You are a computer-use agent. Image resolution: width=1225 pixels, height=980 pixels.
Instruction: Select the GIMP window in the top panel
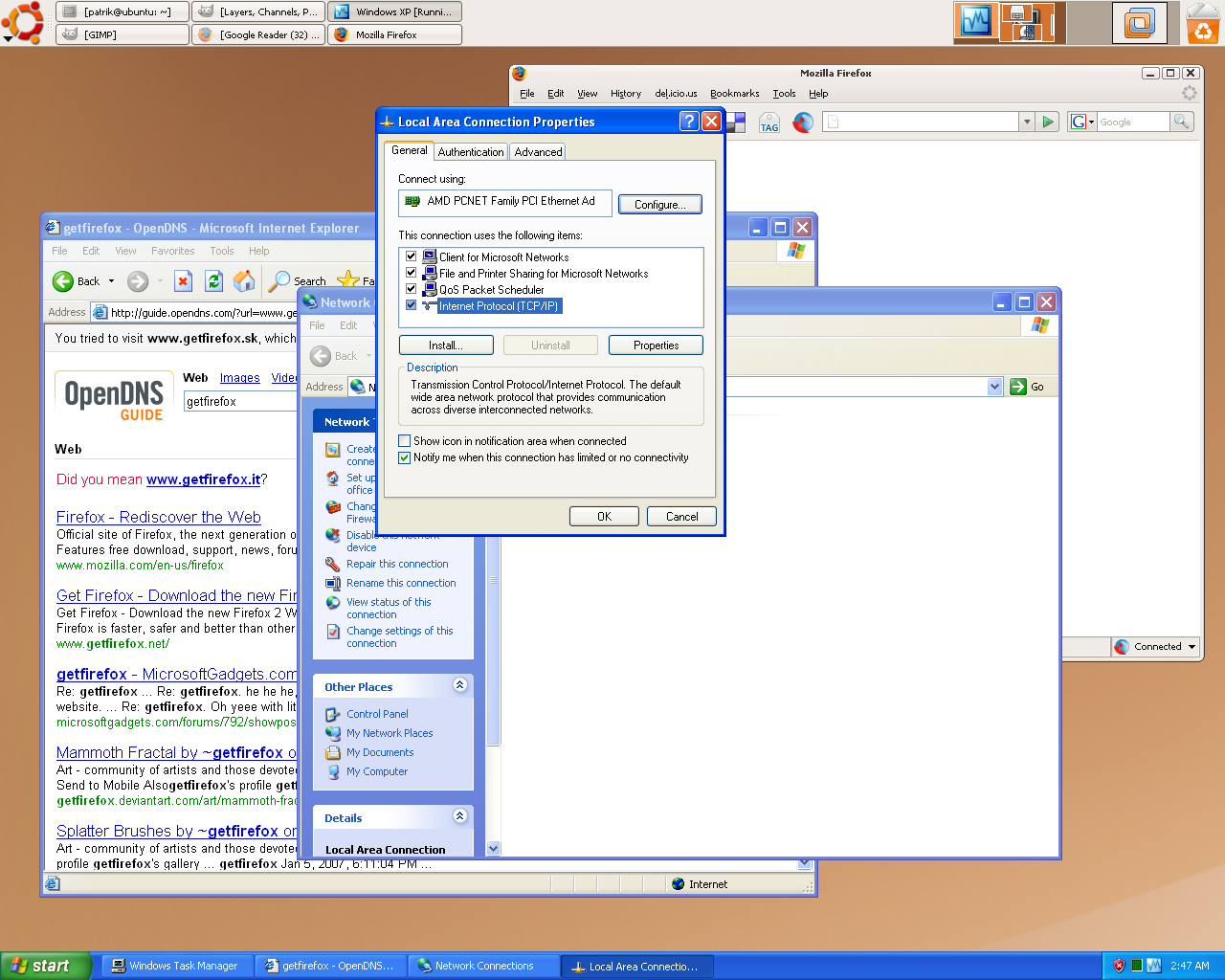point(122,34)
